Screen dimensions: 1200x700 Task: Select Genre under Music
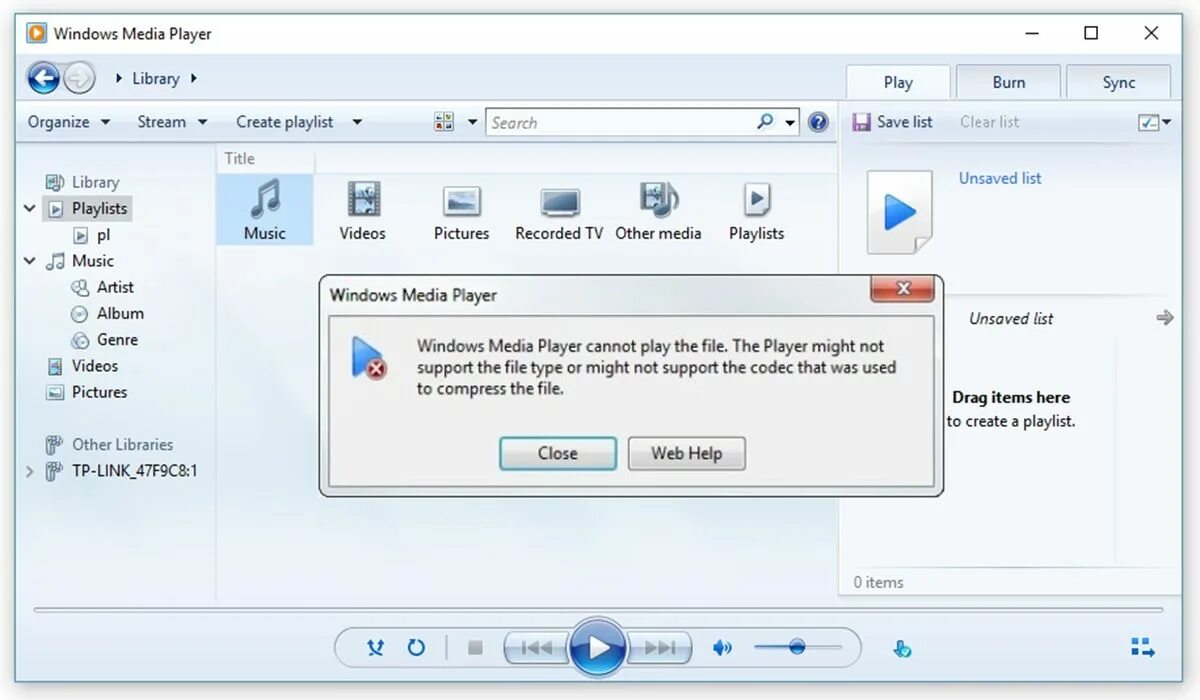tap(105, 339)
